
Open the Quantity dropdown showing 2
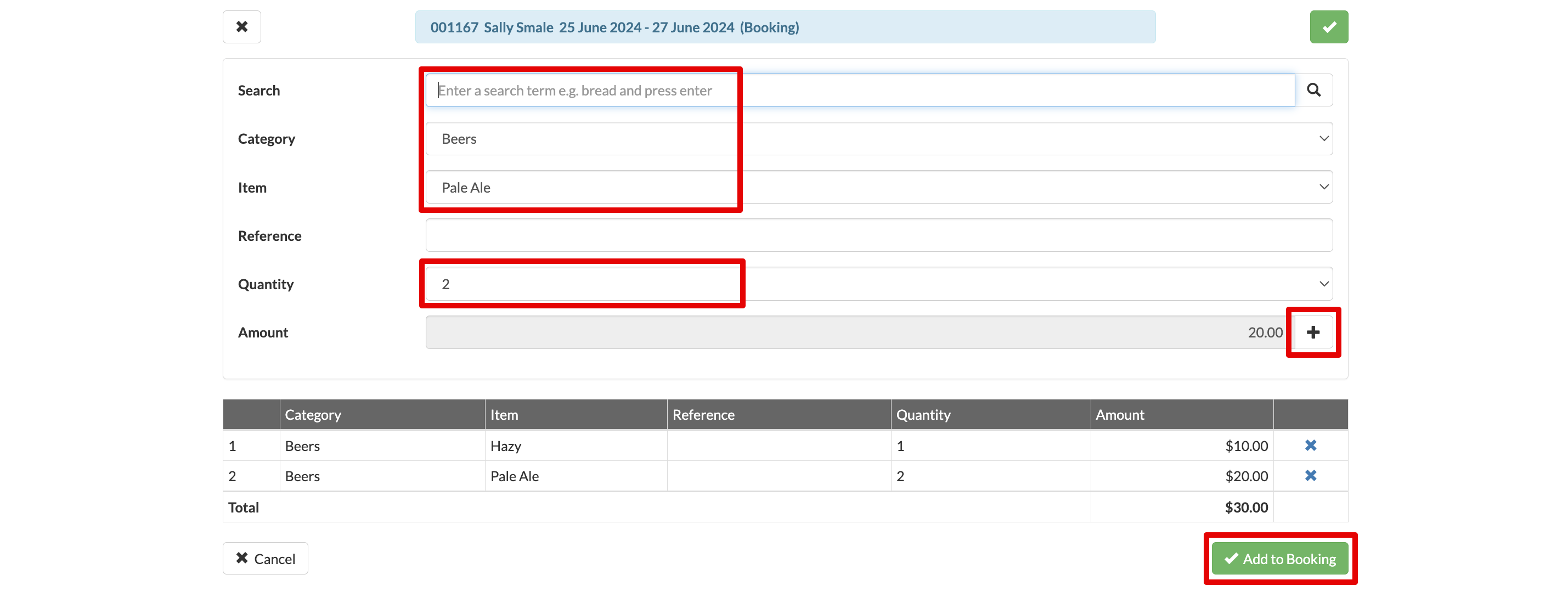(878, 284)
